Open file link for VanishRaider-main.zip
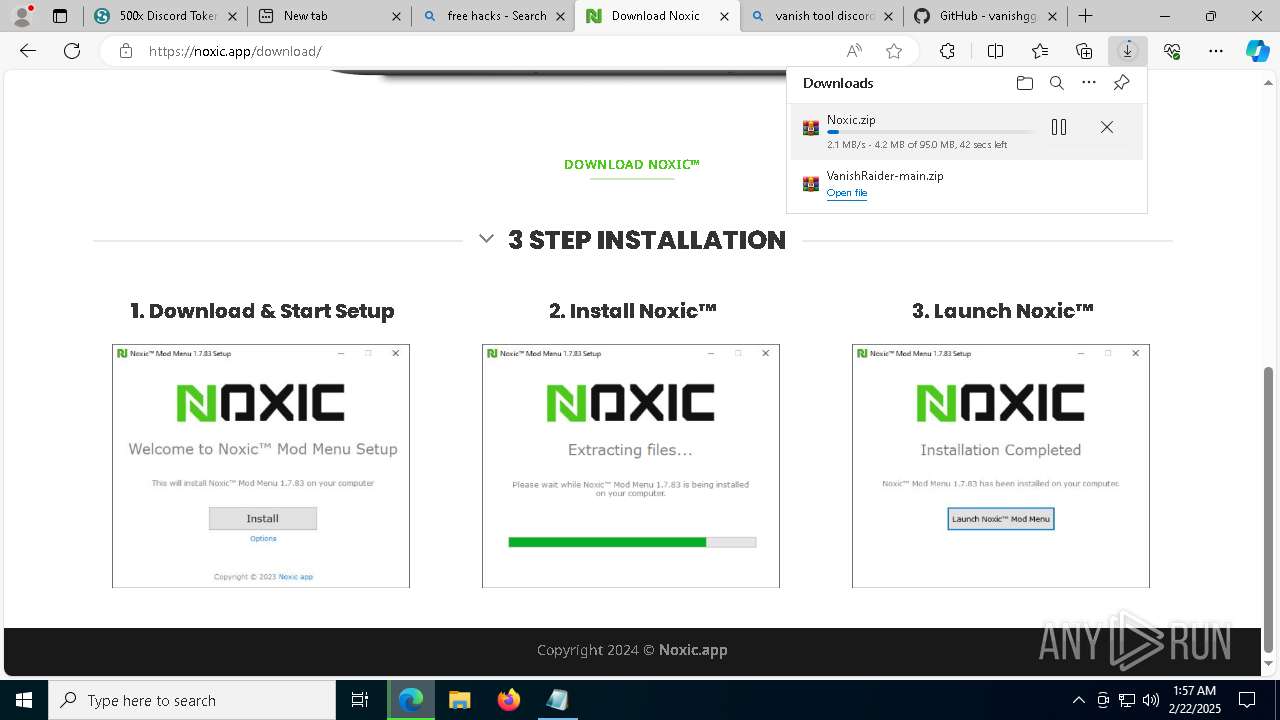Viewport: 1280px width, 720px height. (x=847, y=193)
